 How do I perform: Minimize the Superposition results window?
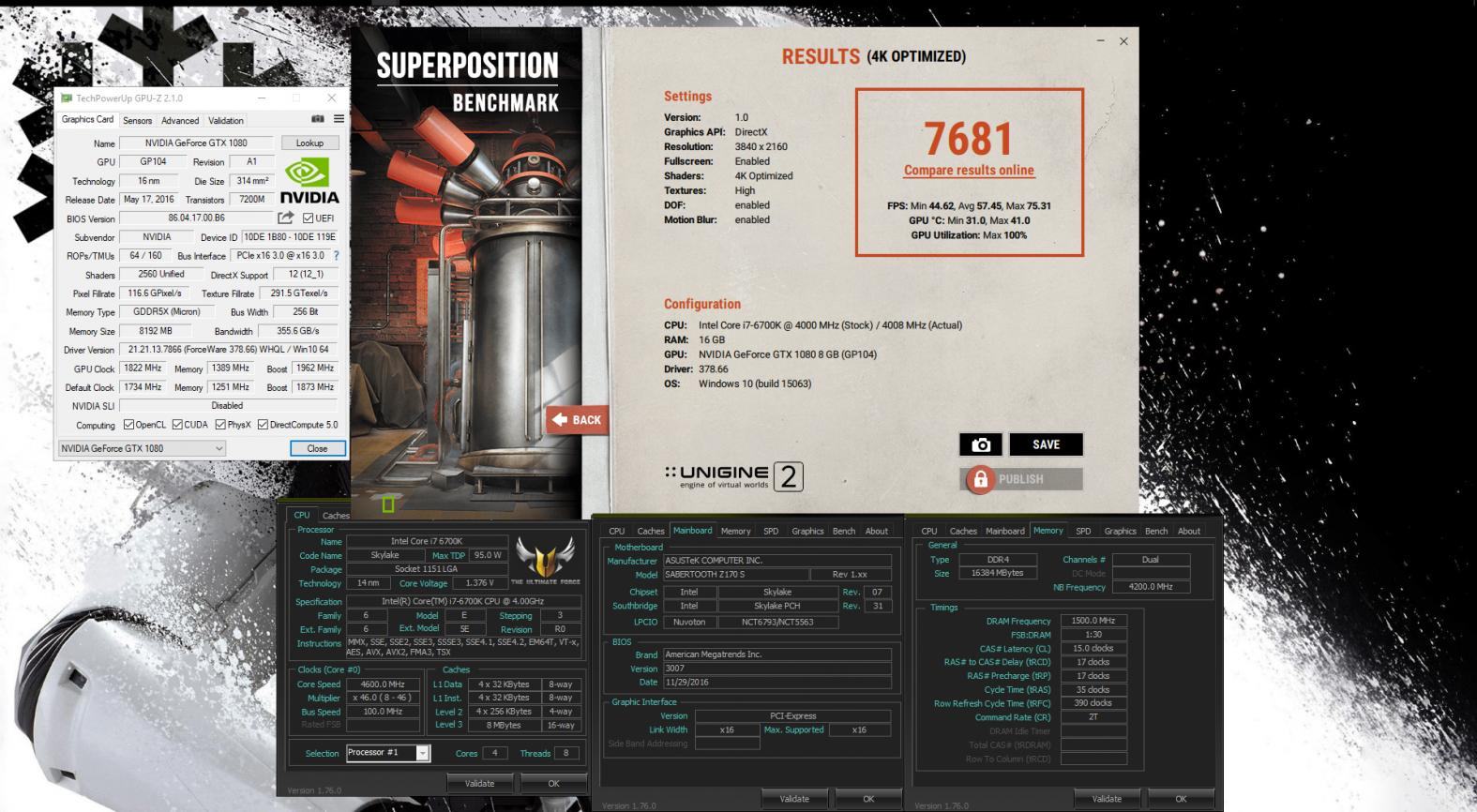coord(1100,41)
